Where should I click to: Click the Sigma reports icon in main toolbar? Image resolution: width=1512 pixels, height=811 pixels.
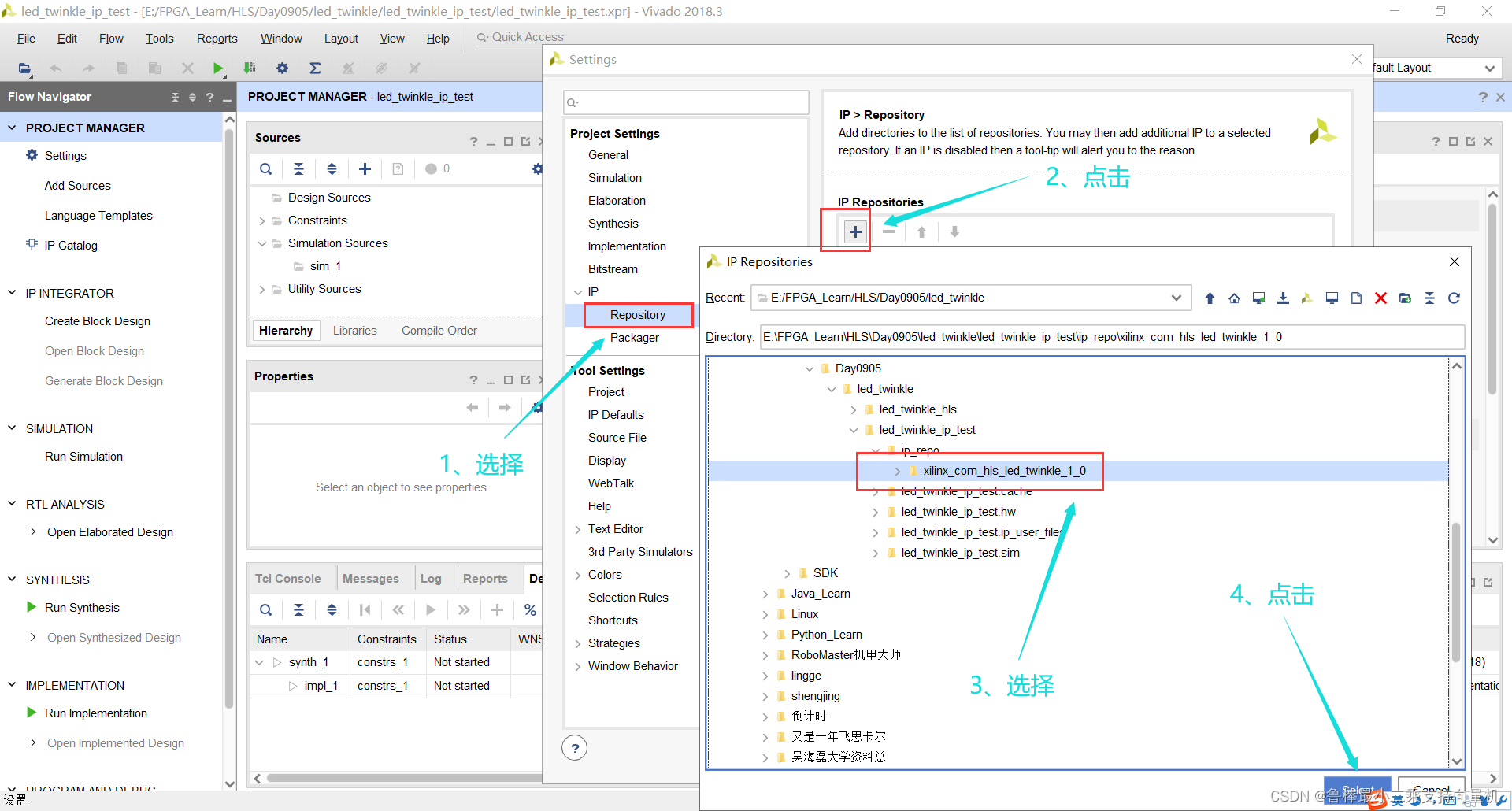click(315, 68)
